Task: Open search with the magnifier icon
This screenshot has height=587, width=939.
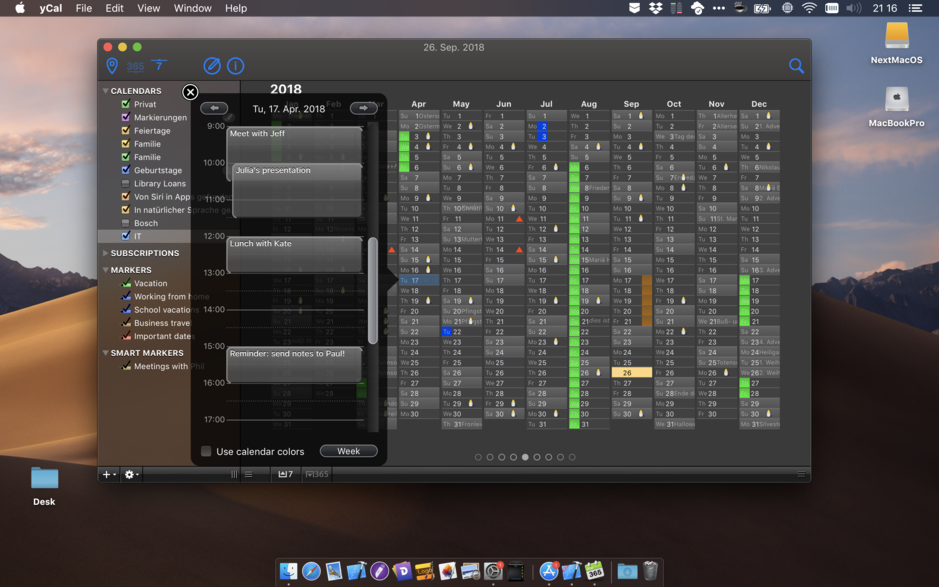Action: pos(796,66)
